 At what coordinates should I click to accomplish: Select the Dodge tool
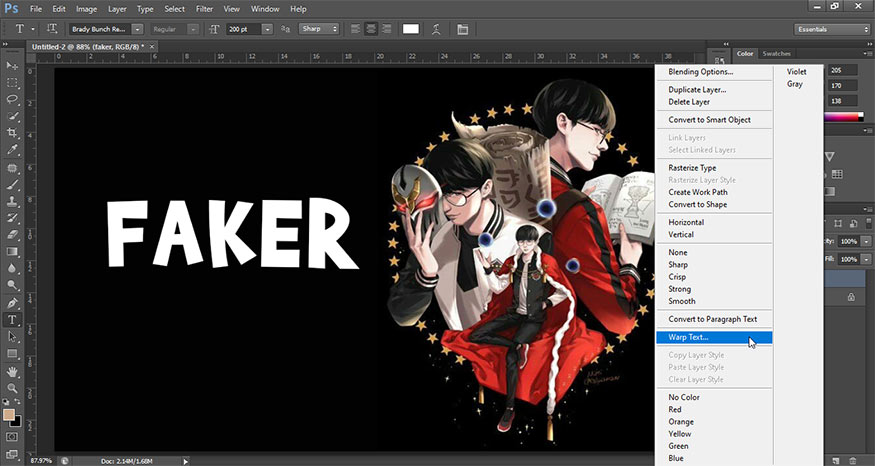12,285
